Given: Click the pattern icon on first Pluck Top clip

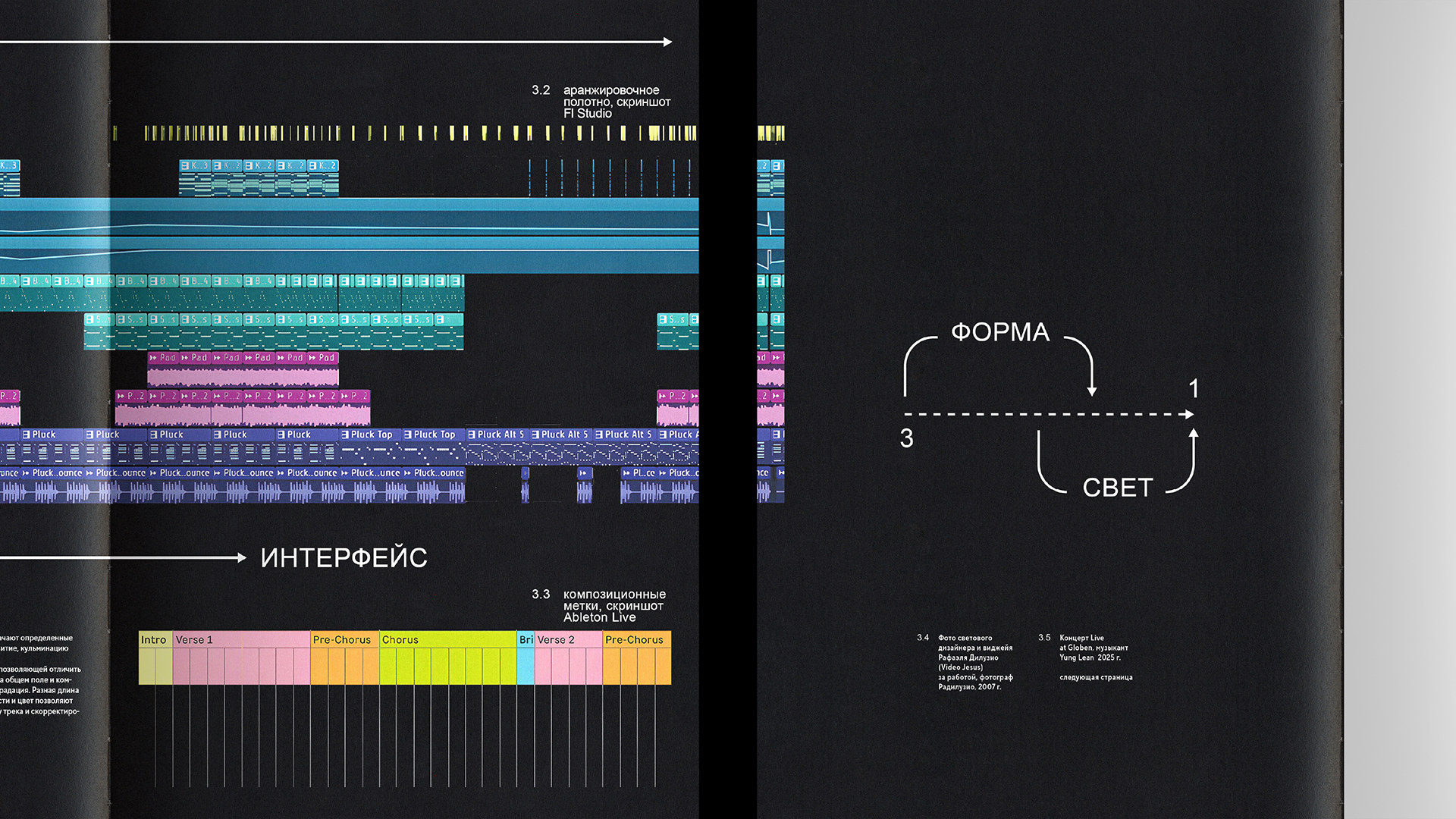Looking at the screenshot, I should (x=345, y=435).
